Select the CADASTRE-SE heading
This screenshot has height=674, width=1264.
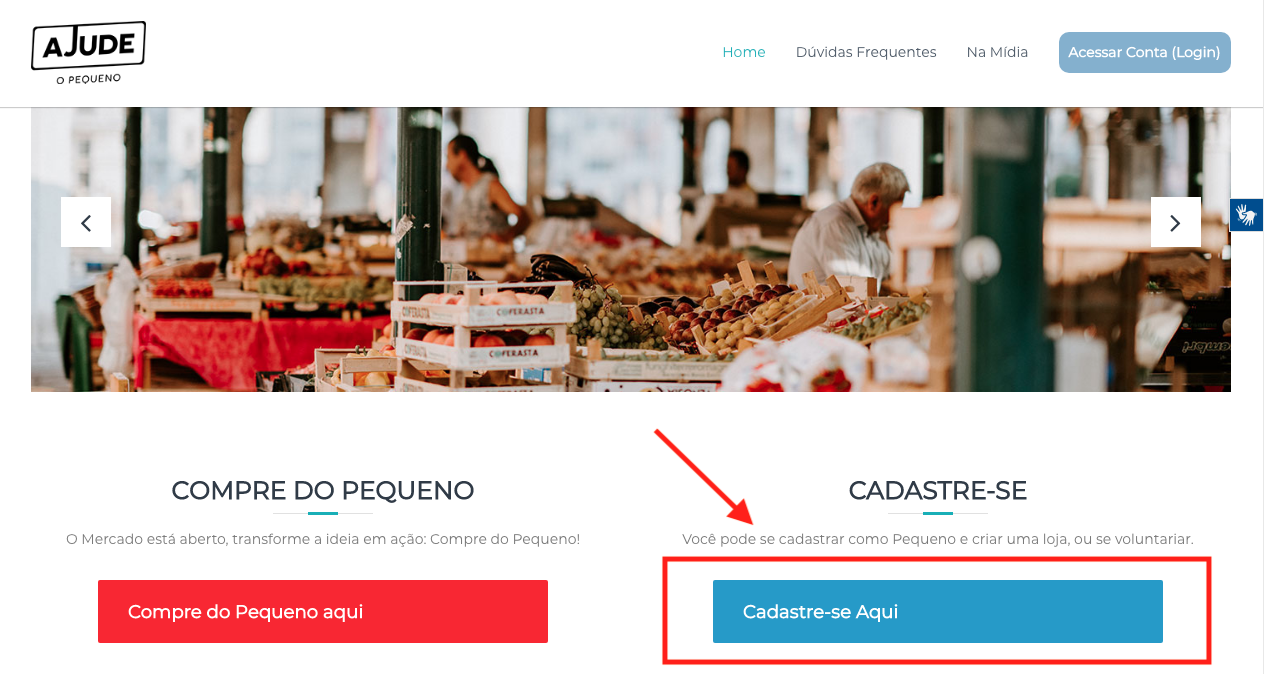click(938, 490)
